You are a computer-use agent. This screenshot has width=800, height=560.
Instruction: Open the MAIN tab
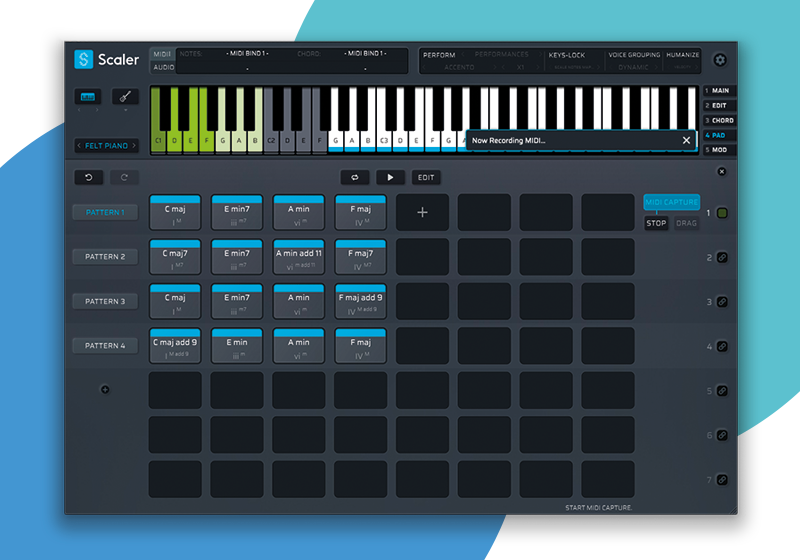(x=719, y=91)
